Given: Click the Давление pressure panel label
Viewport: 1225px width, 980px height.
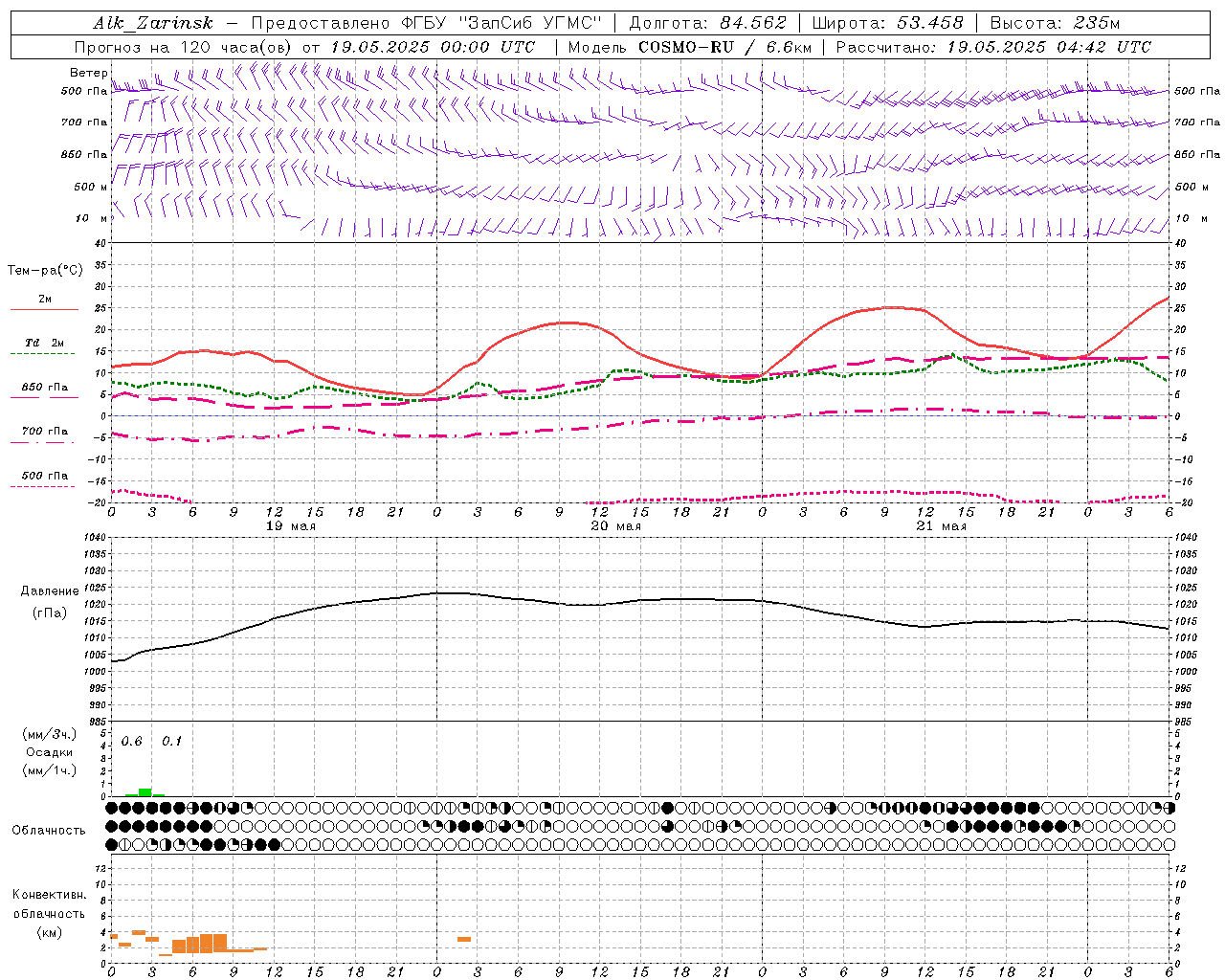Looking at the screenshot, I should point(50,591).
